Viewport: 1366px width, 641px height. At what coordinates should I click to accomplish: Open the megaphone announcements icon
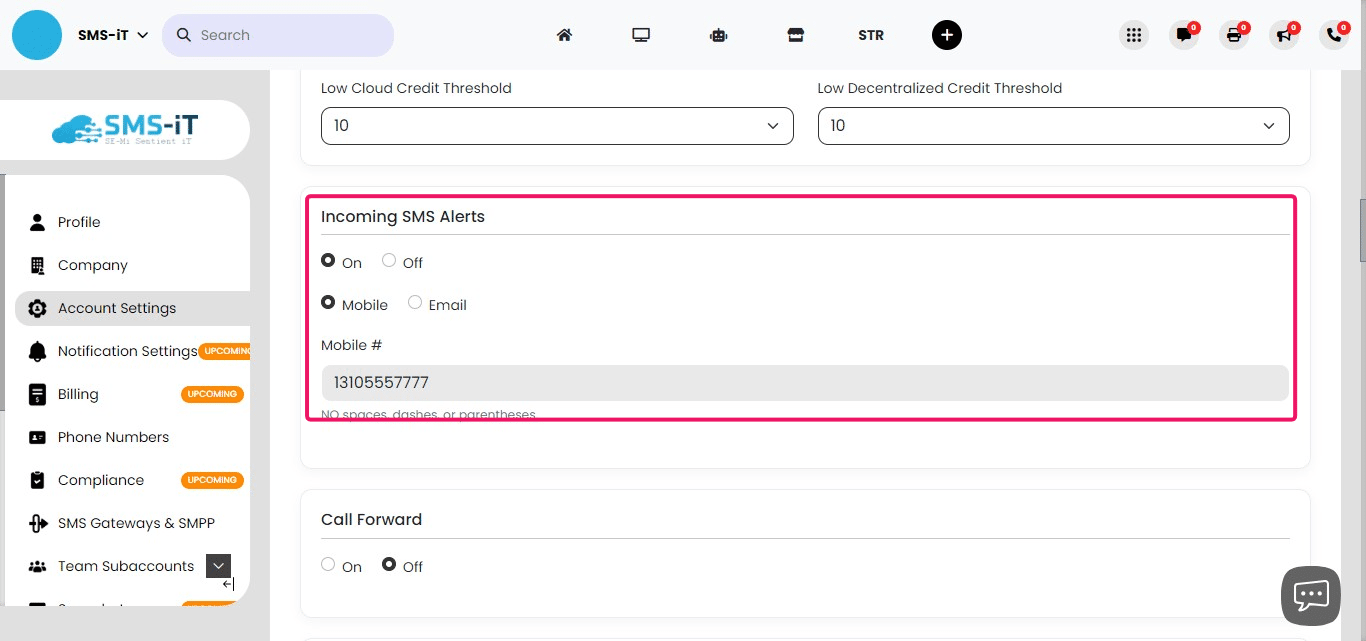pos(1284,35)
